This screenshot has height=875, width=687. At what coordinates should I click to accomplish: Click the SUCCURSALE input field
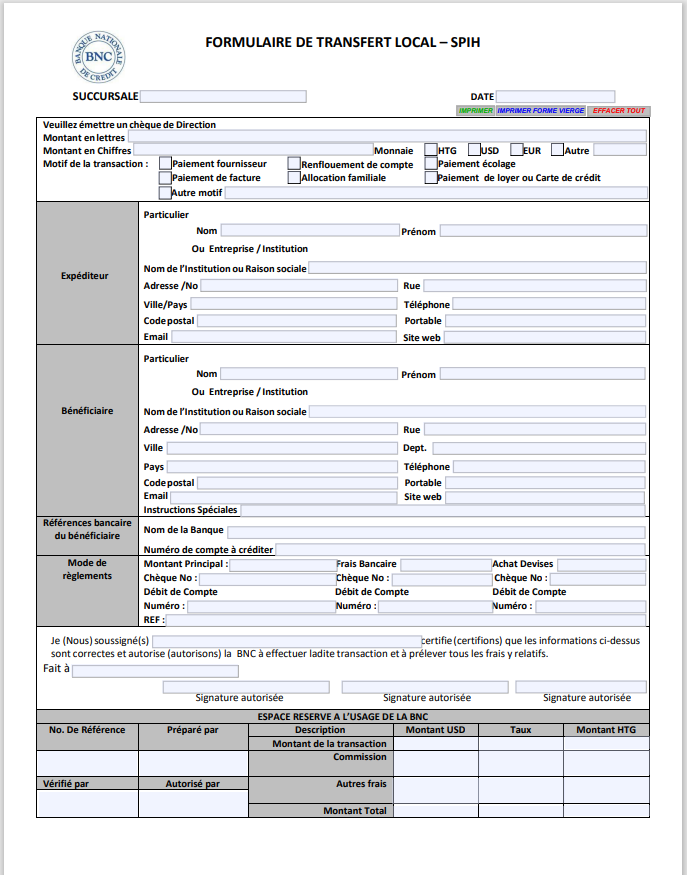point(223,97)
